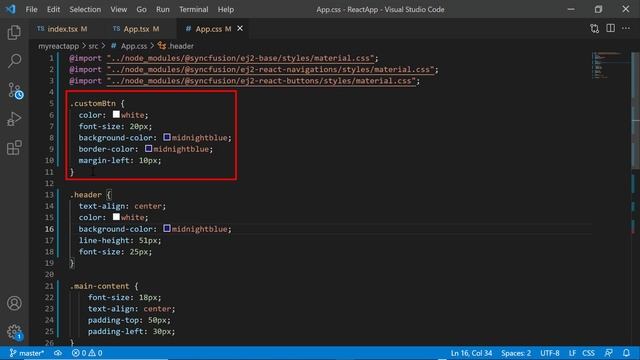Open midnightblue swatch on border-color line
This screenshot has height=360, width=640.
(149, 149)
